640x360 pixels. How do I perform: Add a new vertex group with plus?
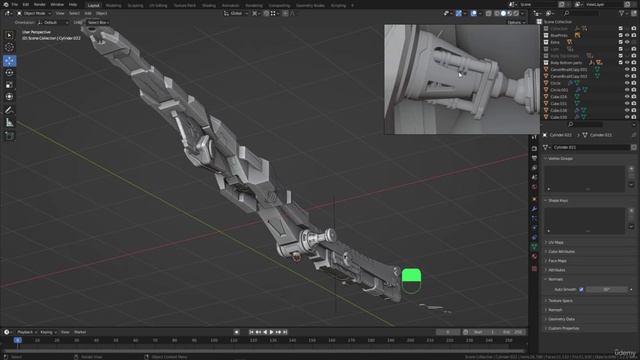coord(631,169)
